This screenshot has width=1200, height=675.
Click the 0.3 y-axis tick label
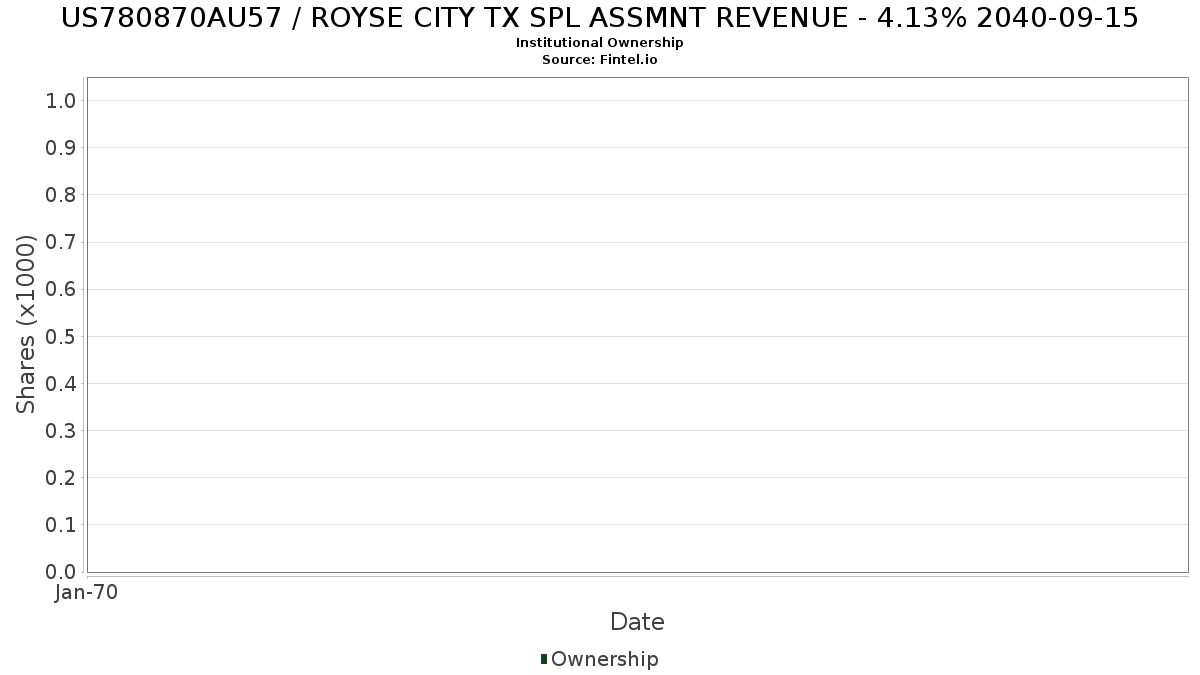tap(61, 430)
